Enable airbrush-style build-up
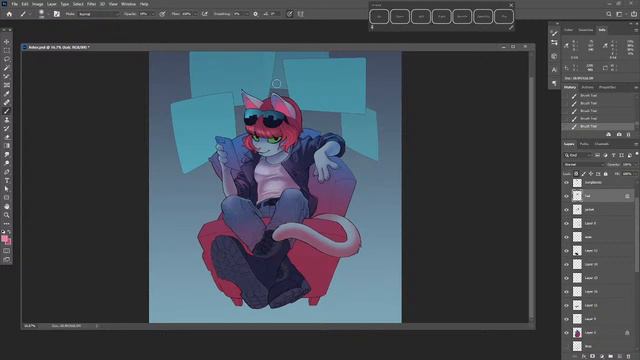The image size is (640, 360). tap(204, 14)
